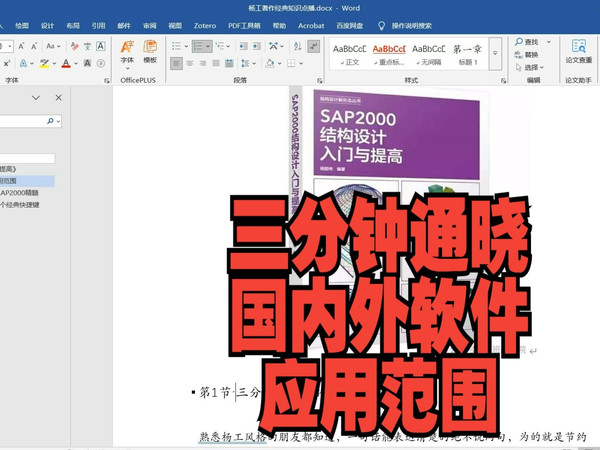Open the 选择 Select dropdown
This screenshot has height=450, width=600.
[x=530, y=67]
